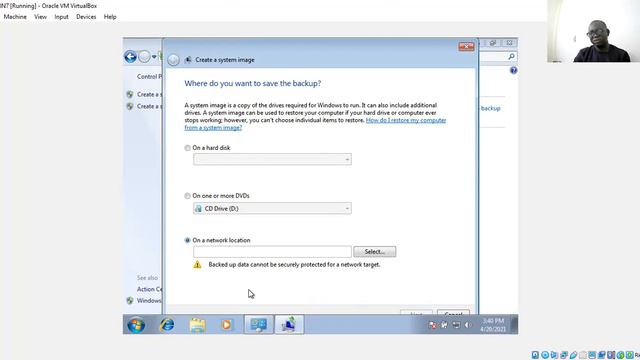Click the Action Center flag tray icon
640x360 pixels.
tap(433, 325)
